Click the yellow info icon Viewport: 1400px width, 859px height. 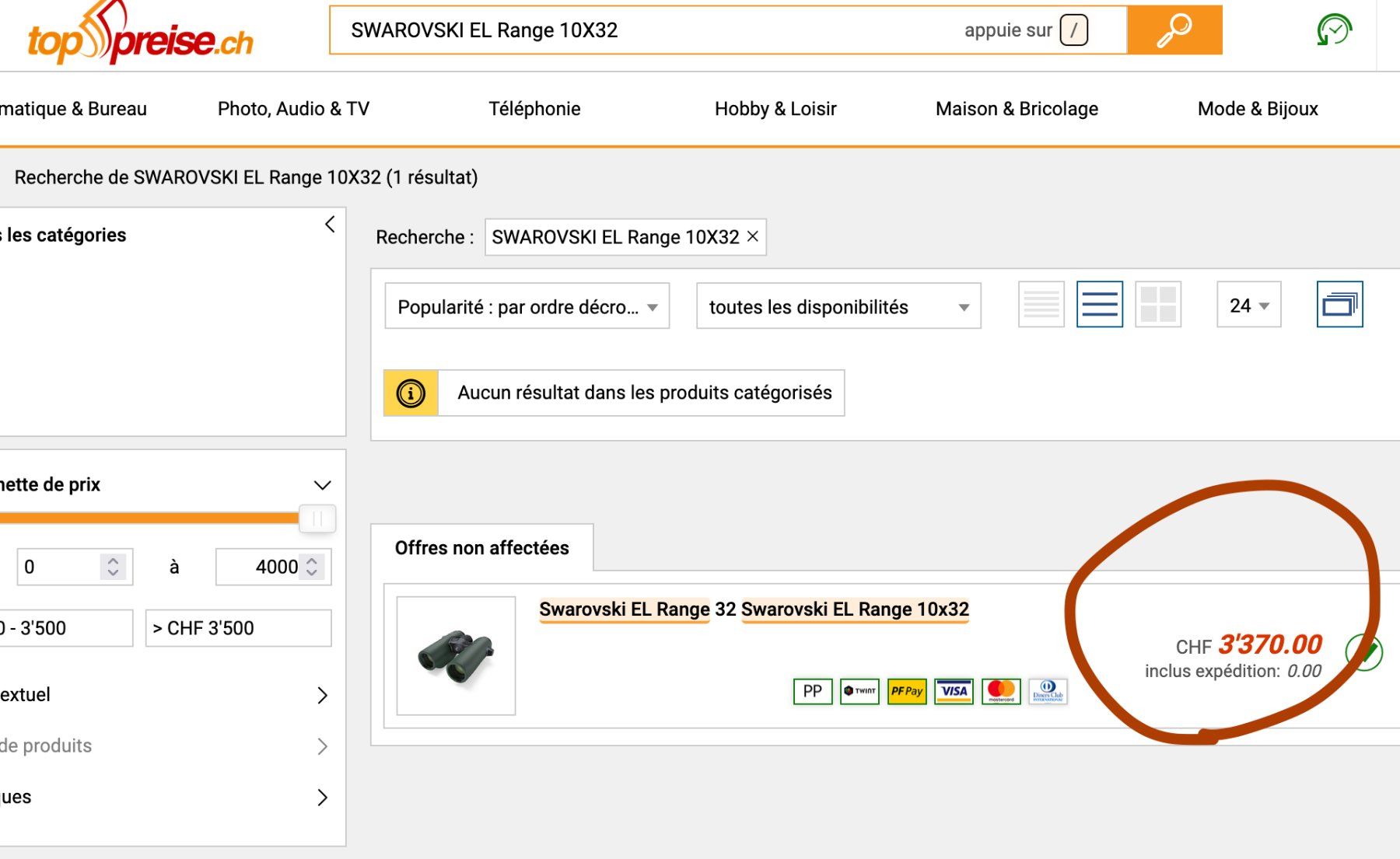[x=411, y=393]
